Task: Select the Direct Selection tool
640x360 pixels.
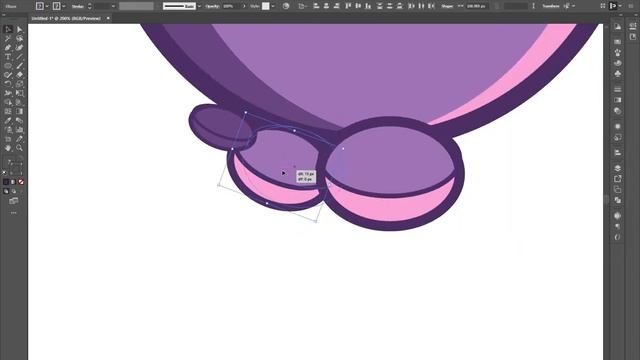Action: tap(19, 29)
